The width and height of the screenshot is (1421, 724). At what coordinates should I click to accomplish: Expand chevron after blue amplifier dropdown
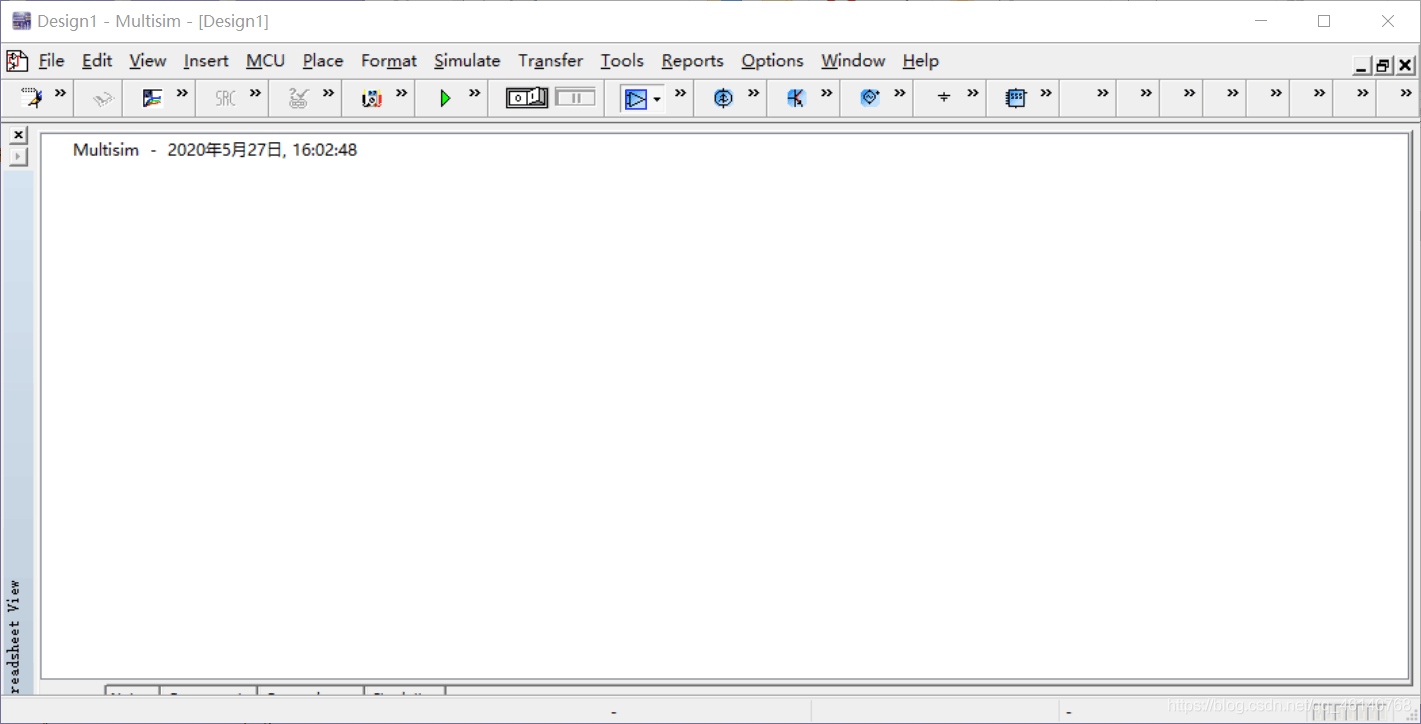point(680,93)
